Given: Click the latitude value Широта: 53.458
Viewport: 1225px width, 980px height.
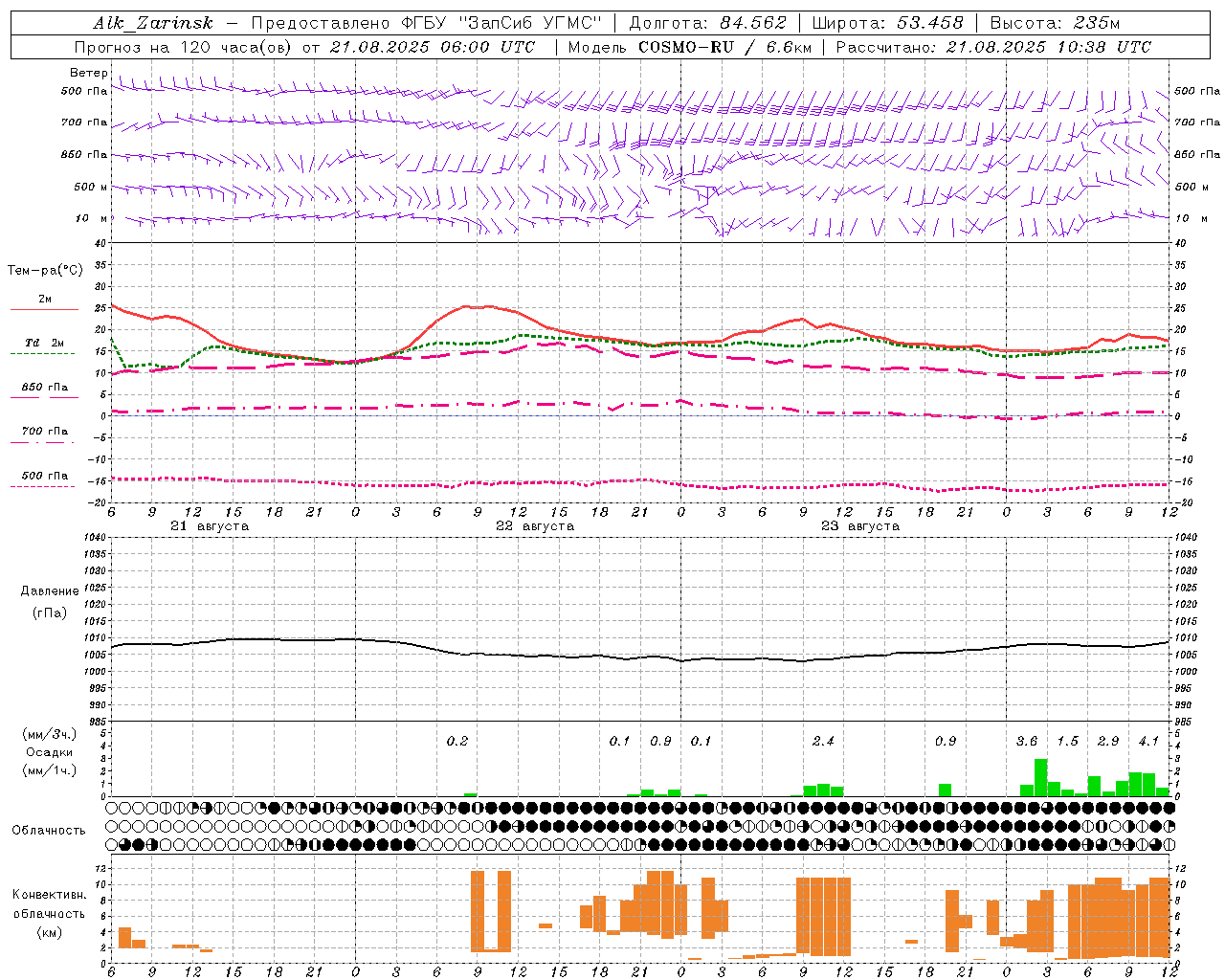Looking at the screenshot, I should click(x=887, y=23).
